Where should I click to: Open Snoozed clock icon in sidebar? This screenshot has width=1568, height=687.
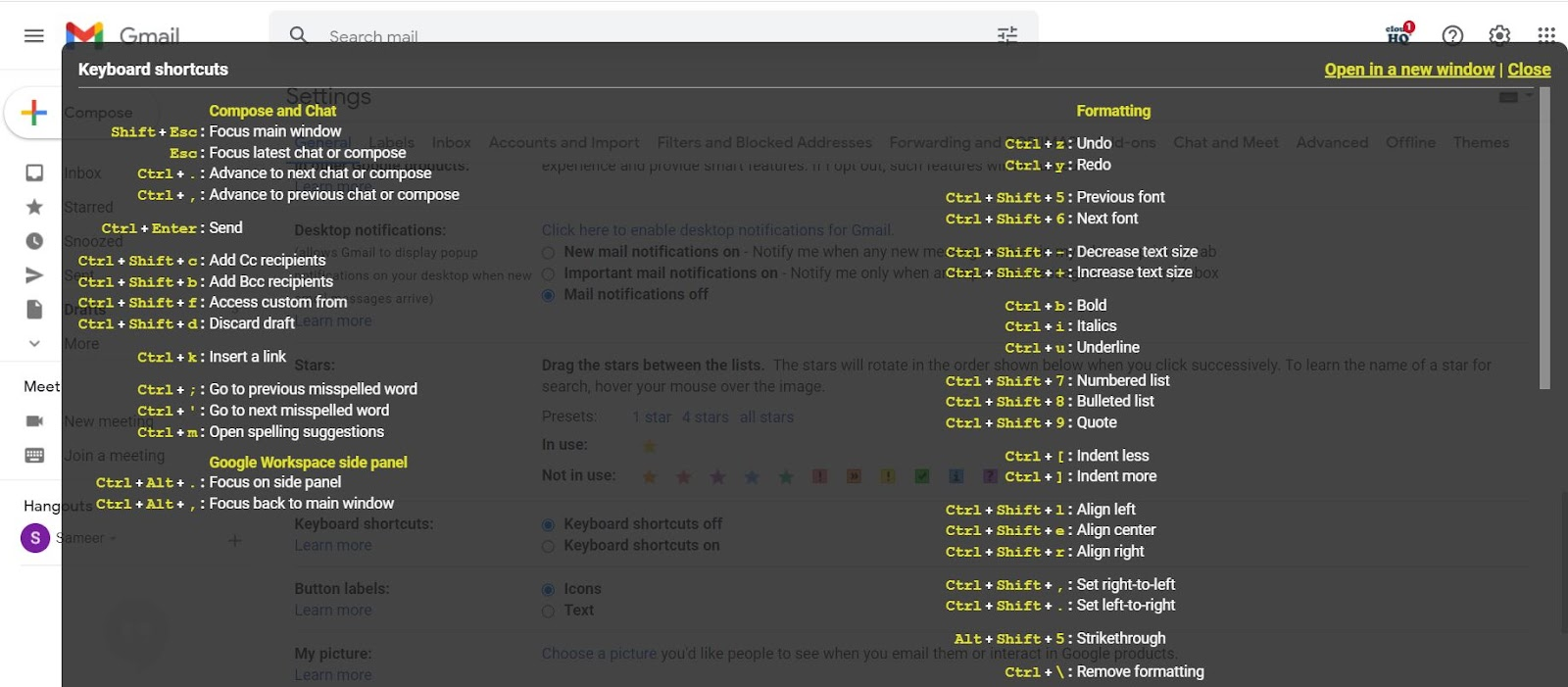pyautogui.click(x=34, y=241)
